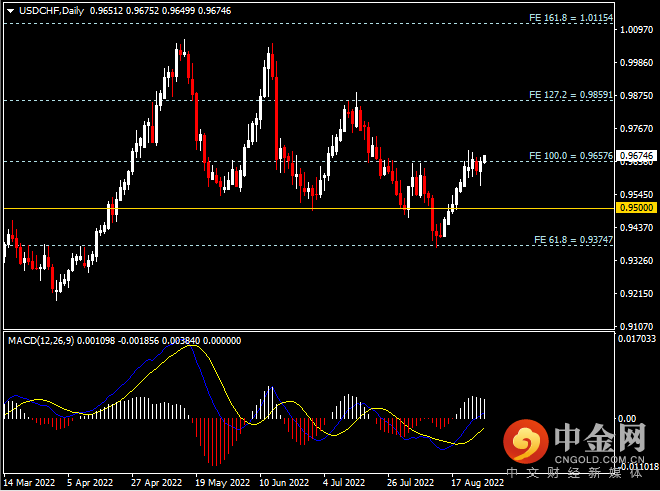
Task: Click the 26 Jul 2022 date label
Action: pos(410,483)
